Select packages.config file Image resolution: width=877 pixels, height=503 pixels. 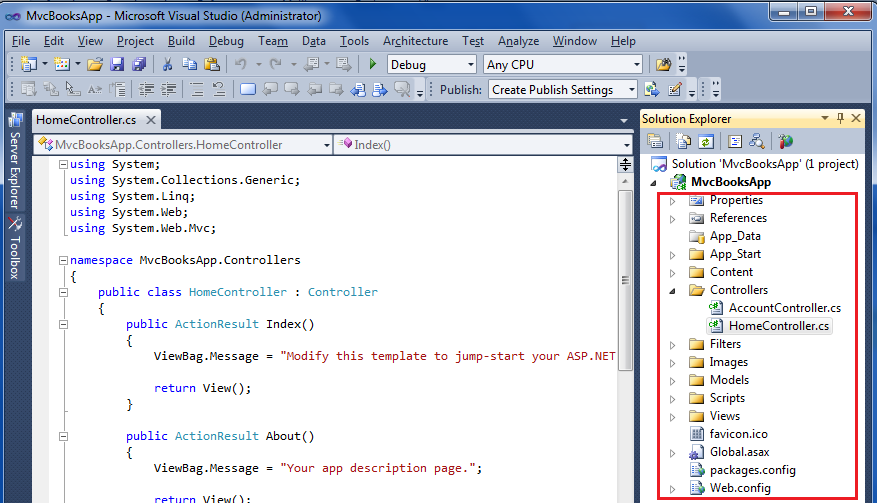752,470
